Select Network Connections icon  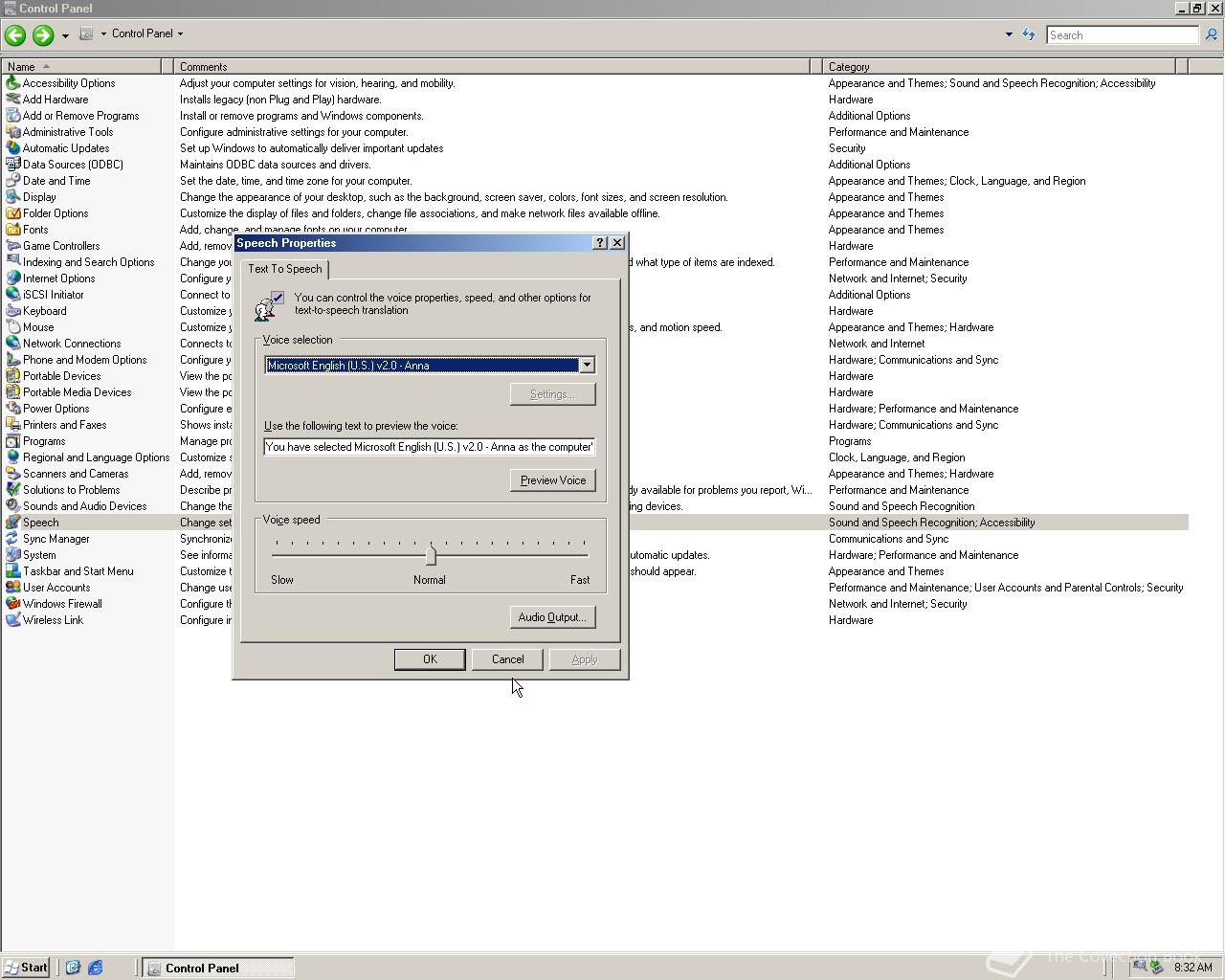(x=12, y=344)
